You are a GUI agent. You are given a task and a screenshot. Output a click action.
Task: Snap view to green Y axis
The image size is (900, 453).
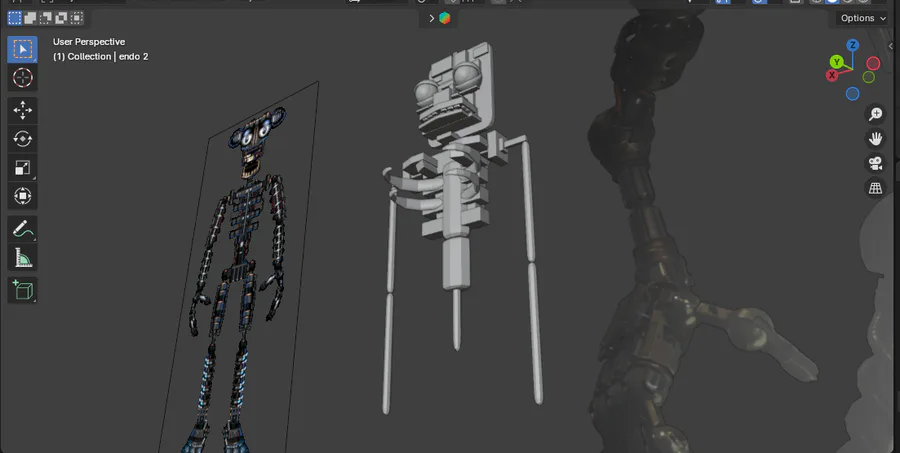click(837, 62)
